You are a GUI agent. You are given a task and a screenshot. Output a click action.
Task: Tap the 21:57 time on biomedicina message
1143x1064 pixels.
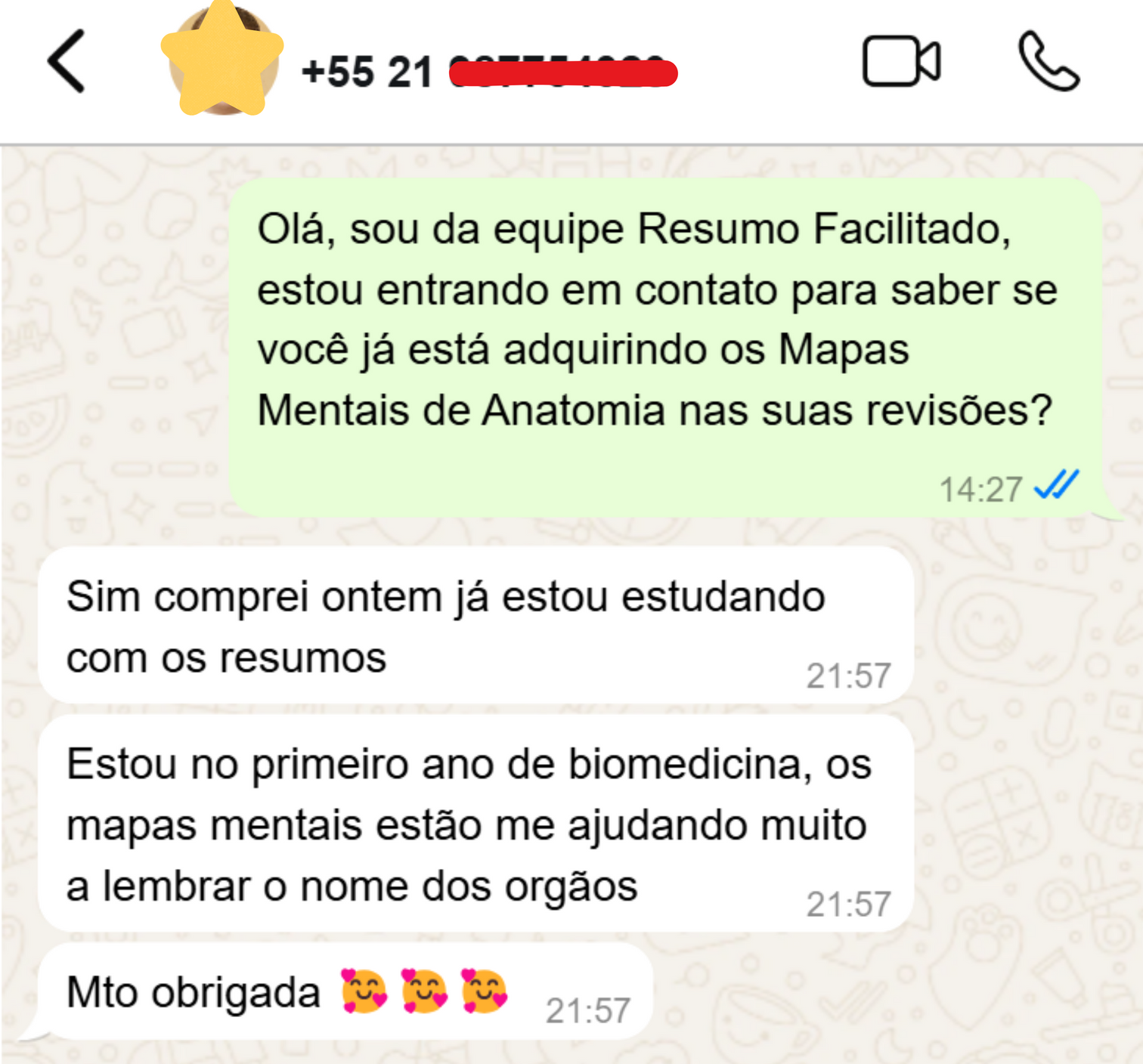(849, 904)
